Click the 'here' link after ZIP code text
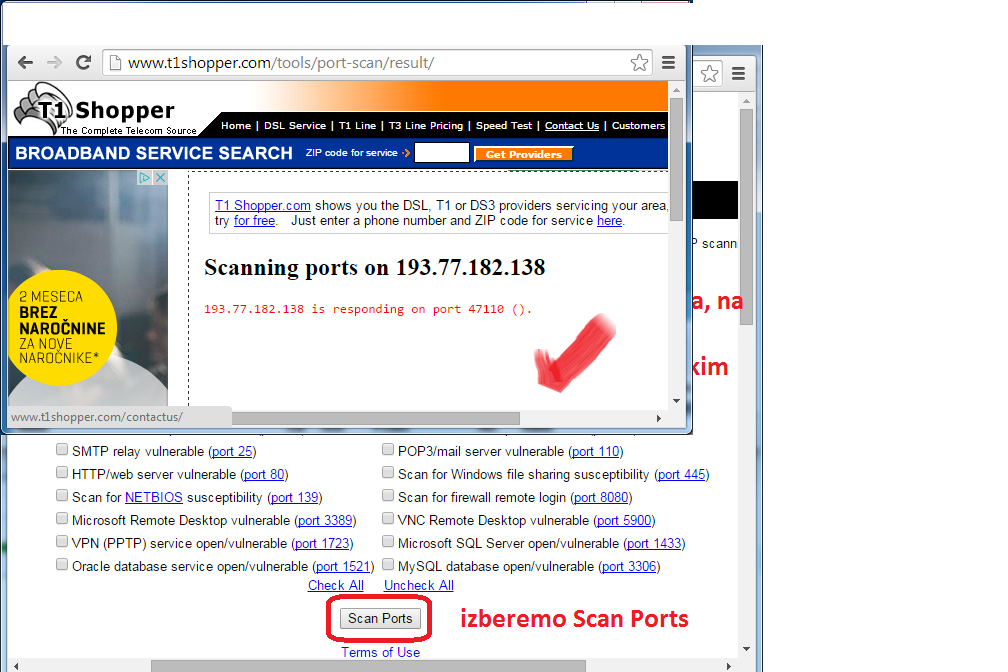 click(609, 221)
